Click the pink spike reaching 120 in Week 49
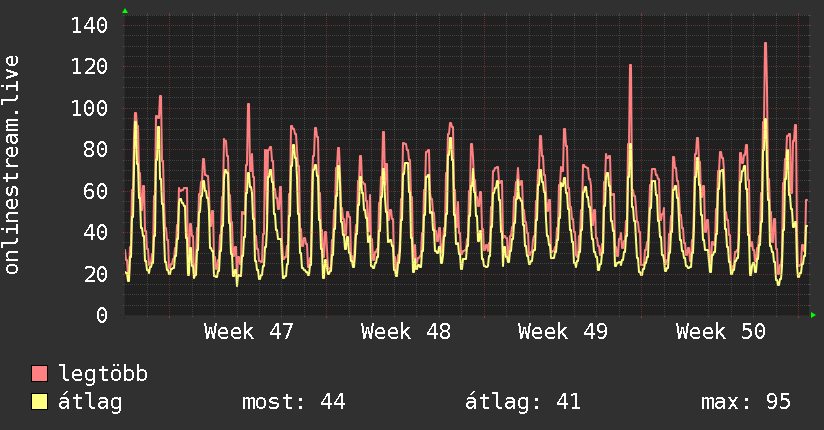Image resolution: width=824 pixels, height=430 pixels. pos(630,66)
